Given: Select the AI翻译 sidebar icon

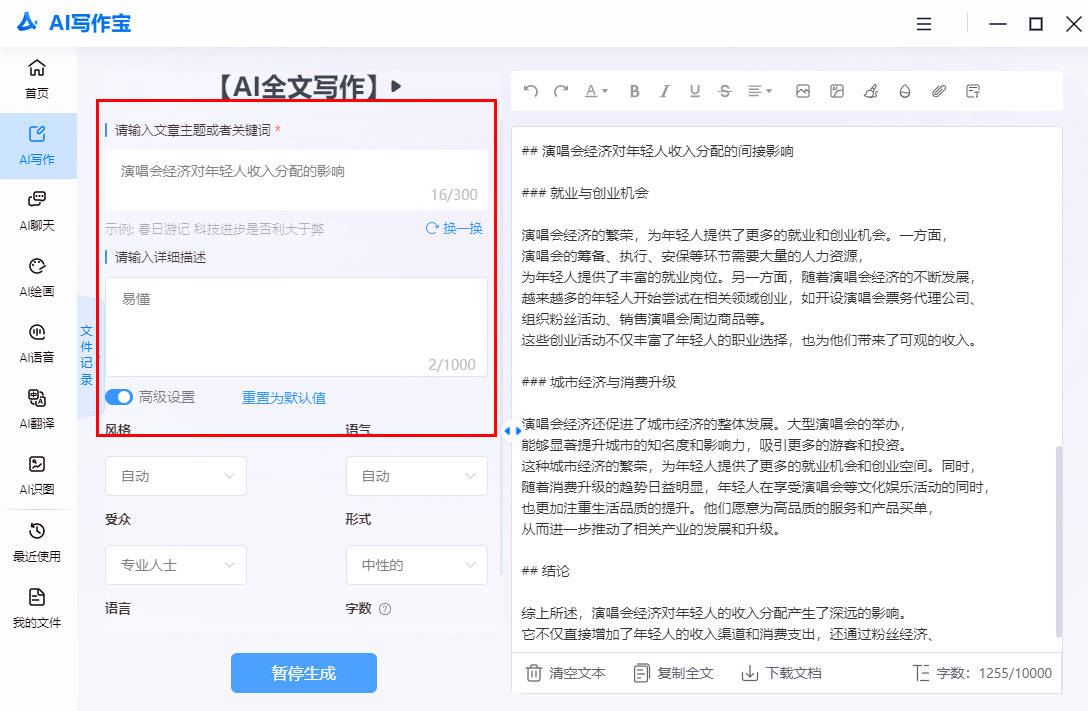Looking at the screenshot, I should 37,405.
